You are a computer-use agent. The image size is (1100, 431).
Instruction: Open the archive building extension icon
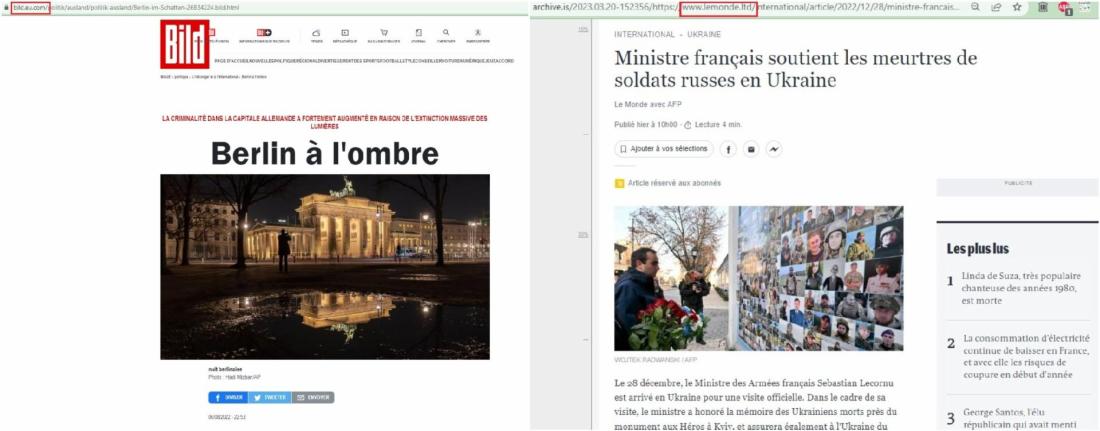pyautogui.click(x=1043, y=7)
